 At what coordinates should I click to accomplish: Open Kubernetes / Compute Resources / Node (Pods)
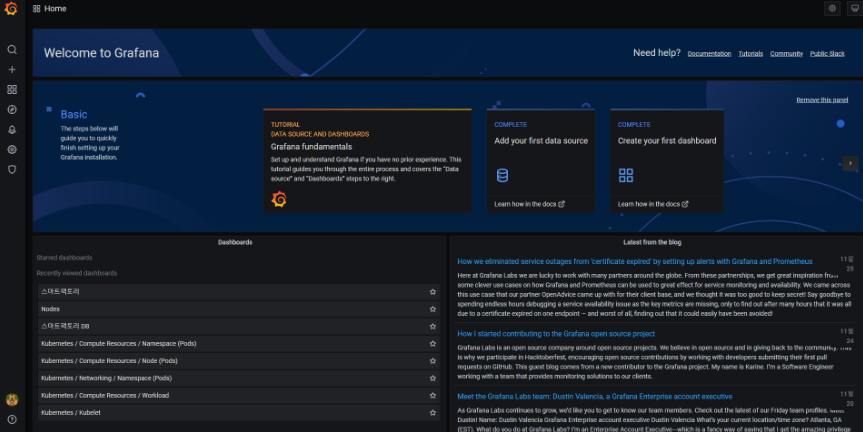(x=238, y=361)
